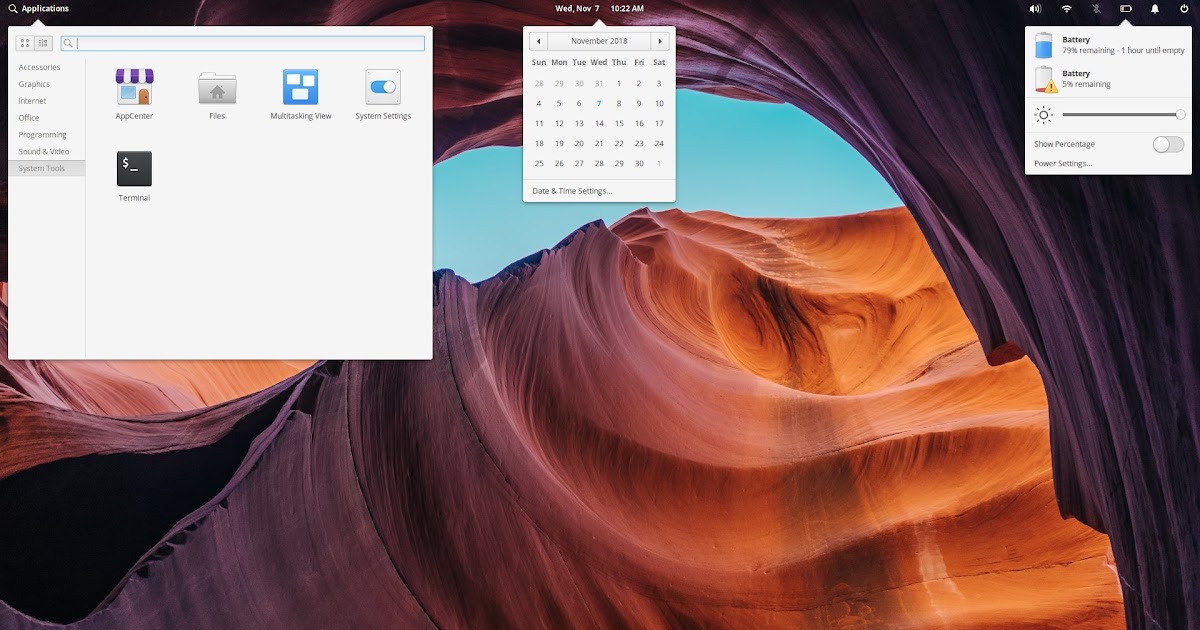Select November 4 in the calendar

pyautogui.click(x=539, y=103)
